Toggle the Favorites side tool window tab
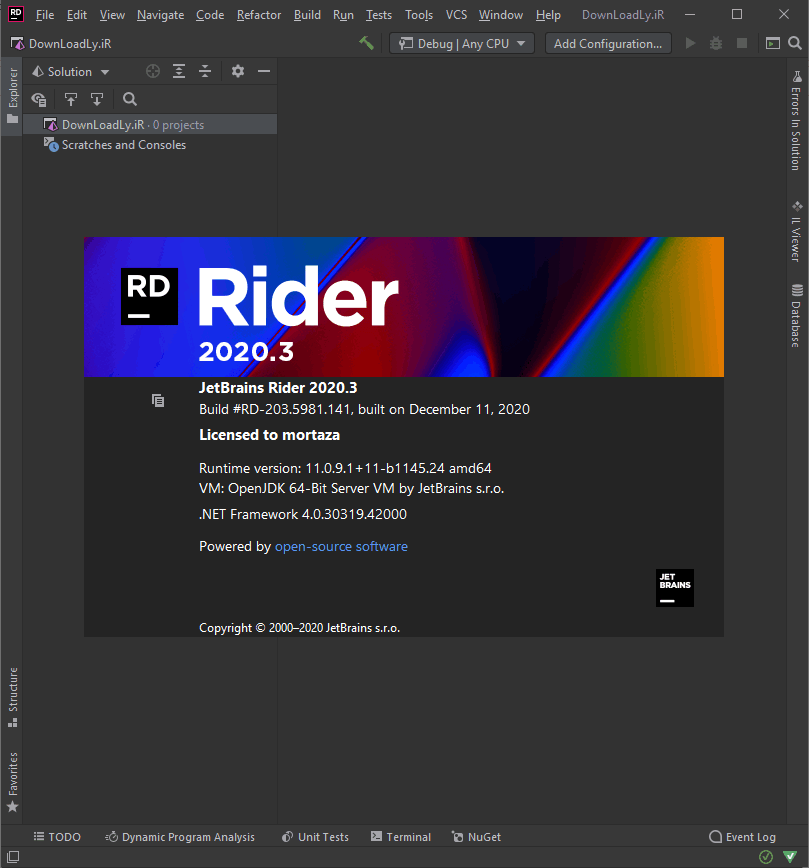 12,782
